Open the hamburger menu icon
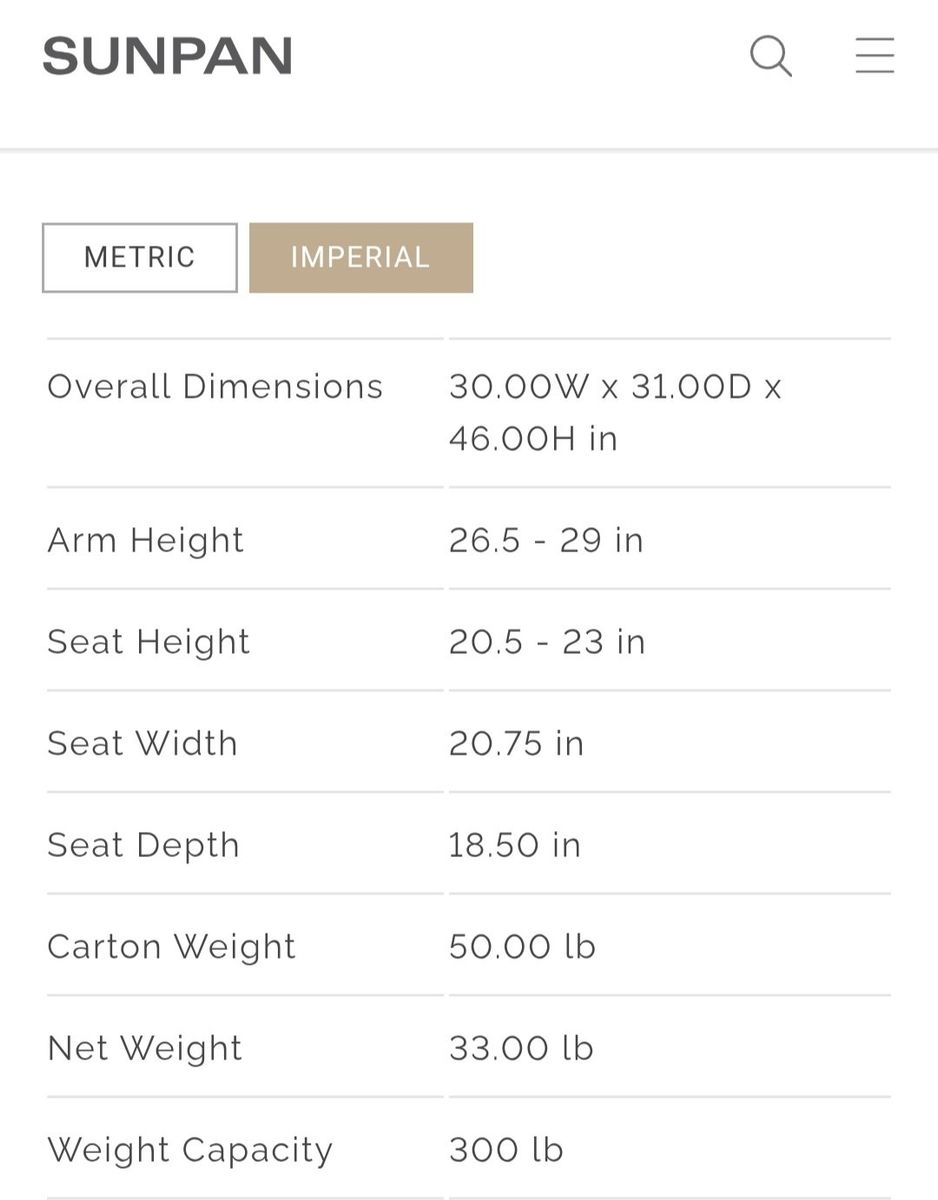The width and height of the screenshot is (938, 1200). tap(874, 56)
